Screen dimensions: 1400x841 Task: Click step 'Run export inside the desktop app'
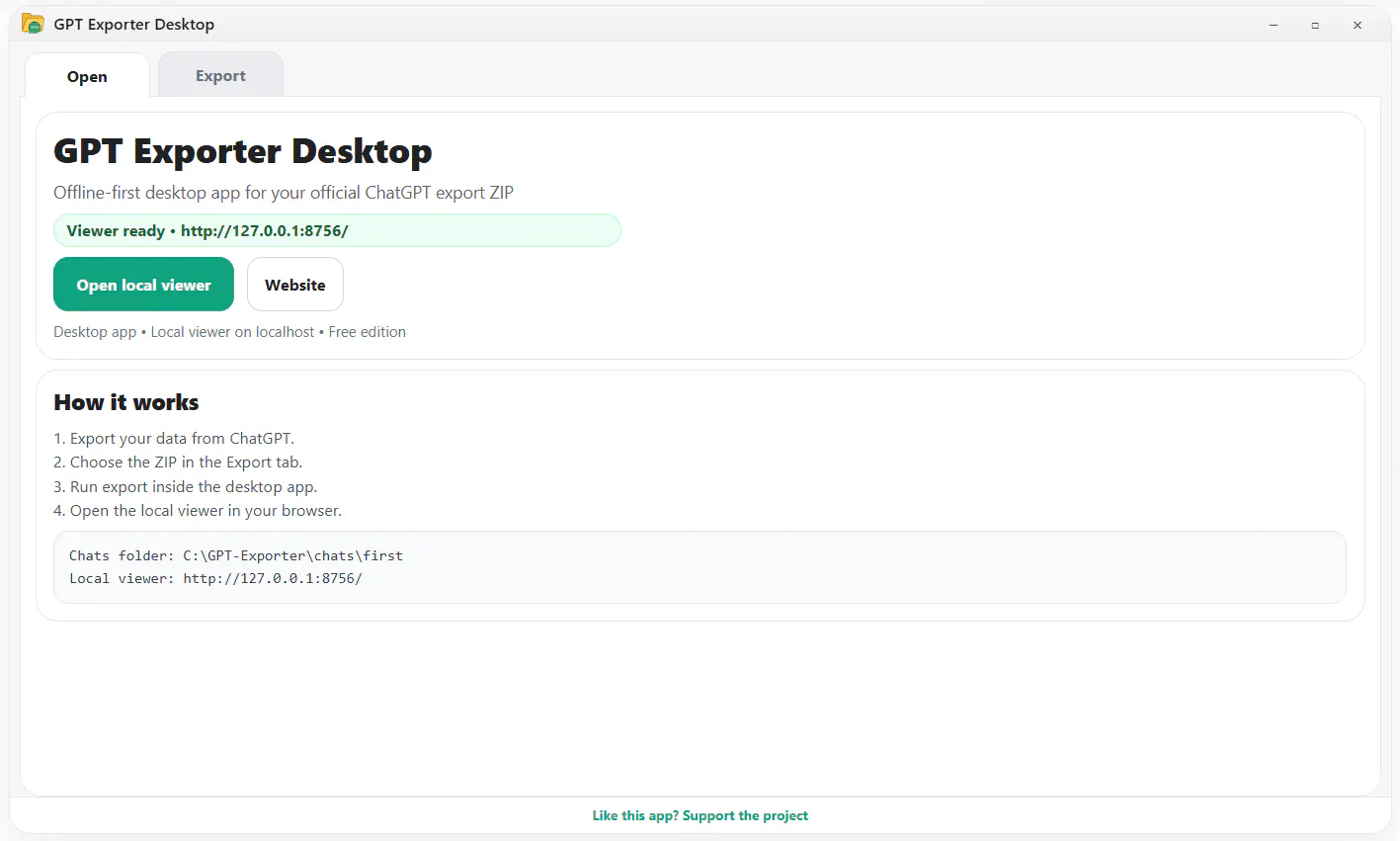186,486
